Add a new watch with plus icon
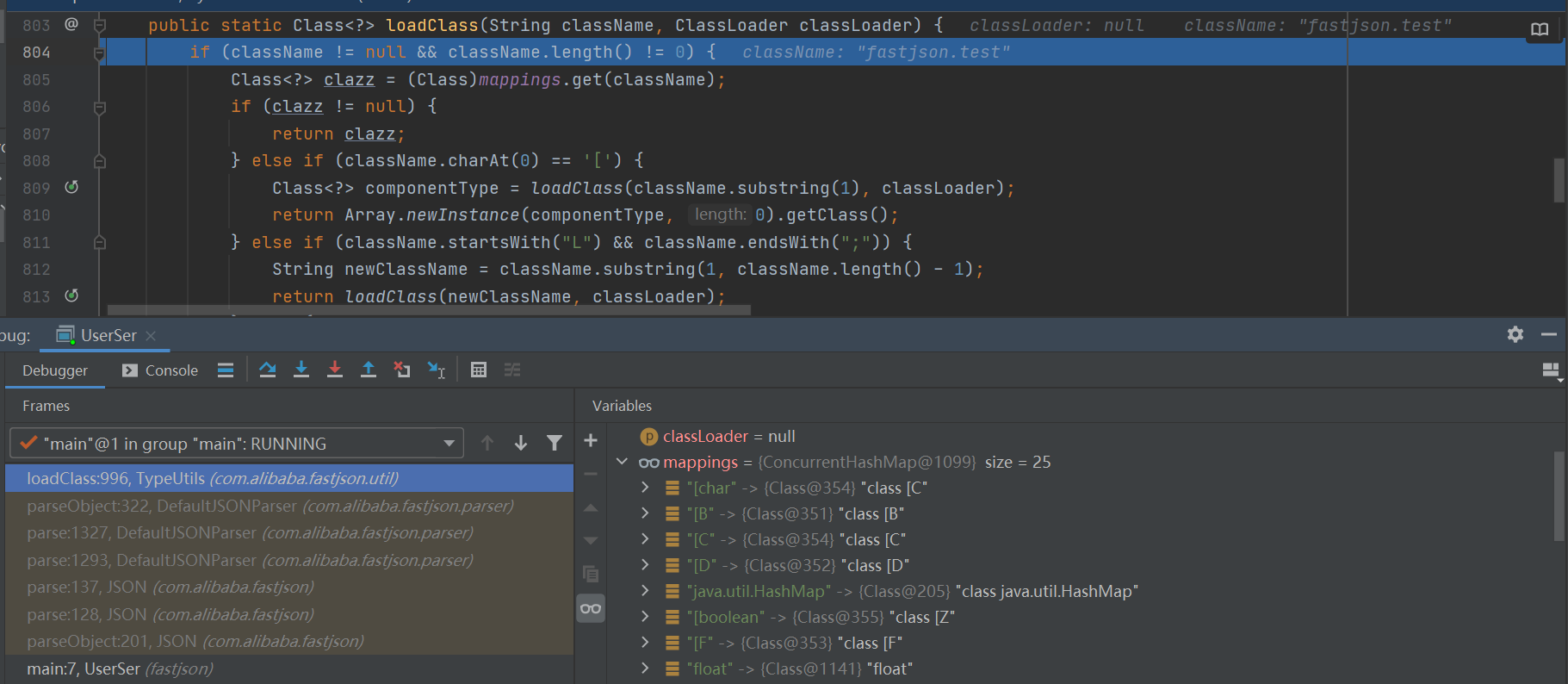1568x684 pixels. (x=591, y=441)
